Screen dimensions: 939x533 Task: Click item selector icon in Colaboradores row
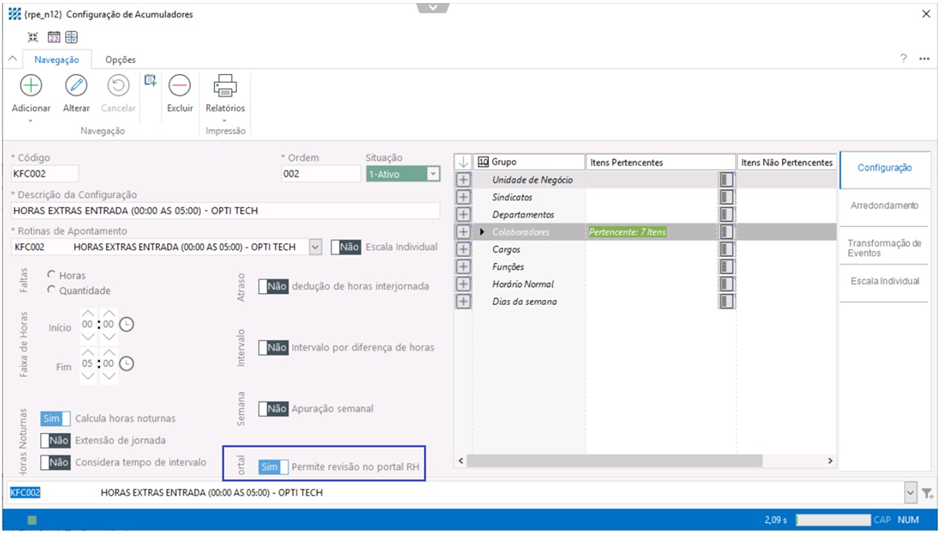tap(726, 232)
